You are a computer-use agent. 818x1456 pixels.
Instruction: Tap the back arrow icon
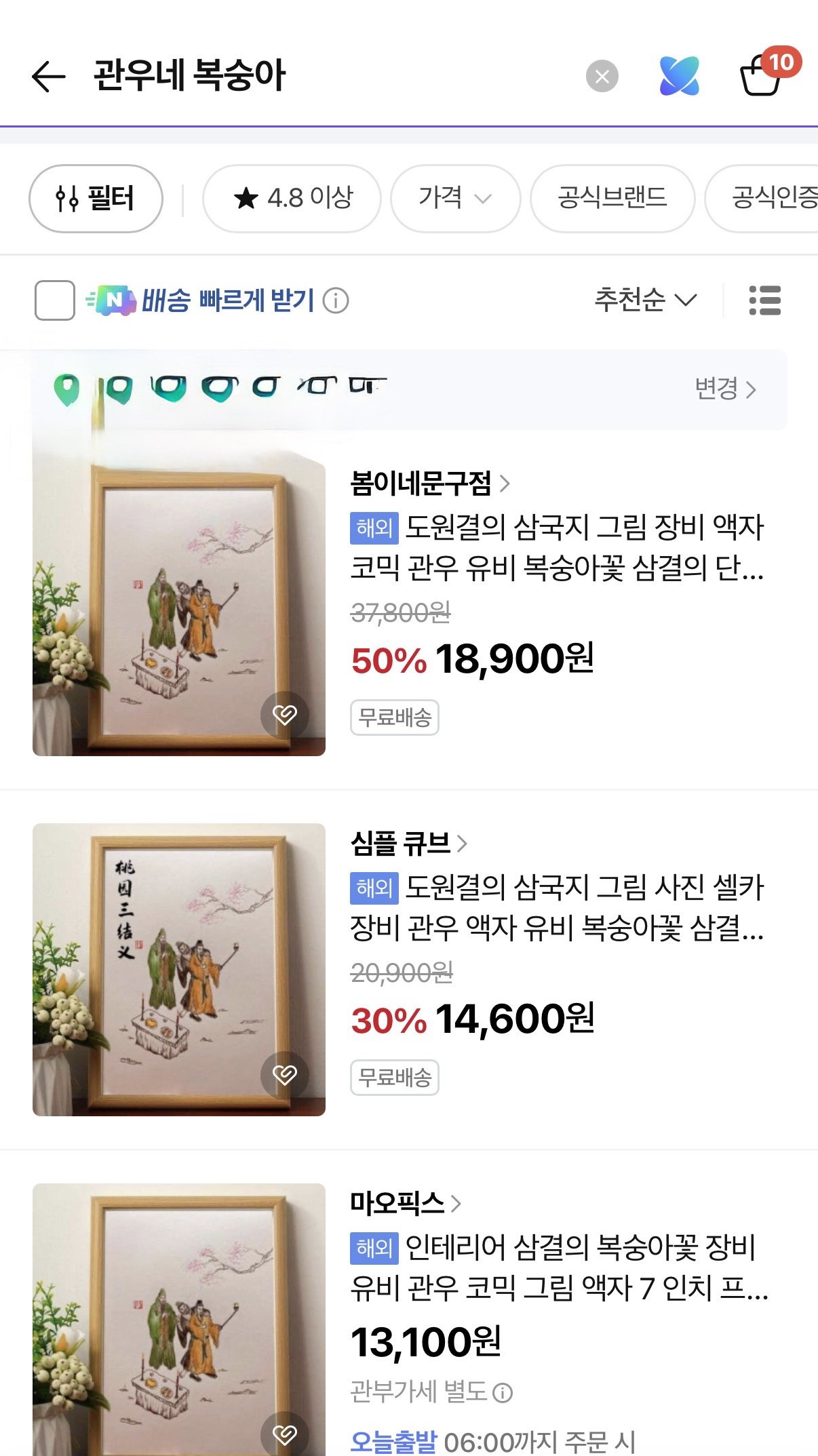coord(48,75)
